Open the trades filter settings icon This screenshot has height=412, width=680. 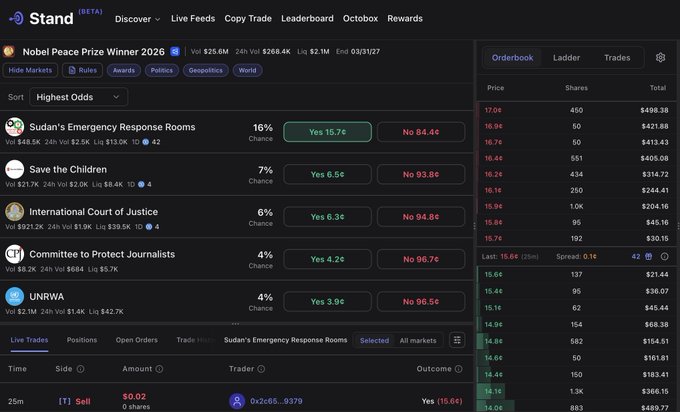point(457,340)
